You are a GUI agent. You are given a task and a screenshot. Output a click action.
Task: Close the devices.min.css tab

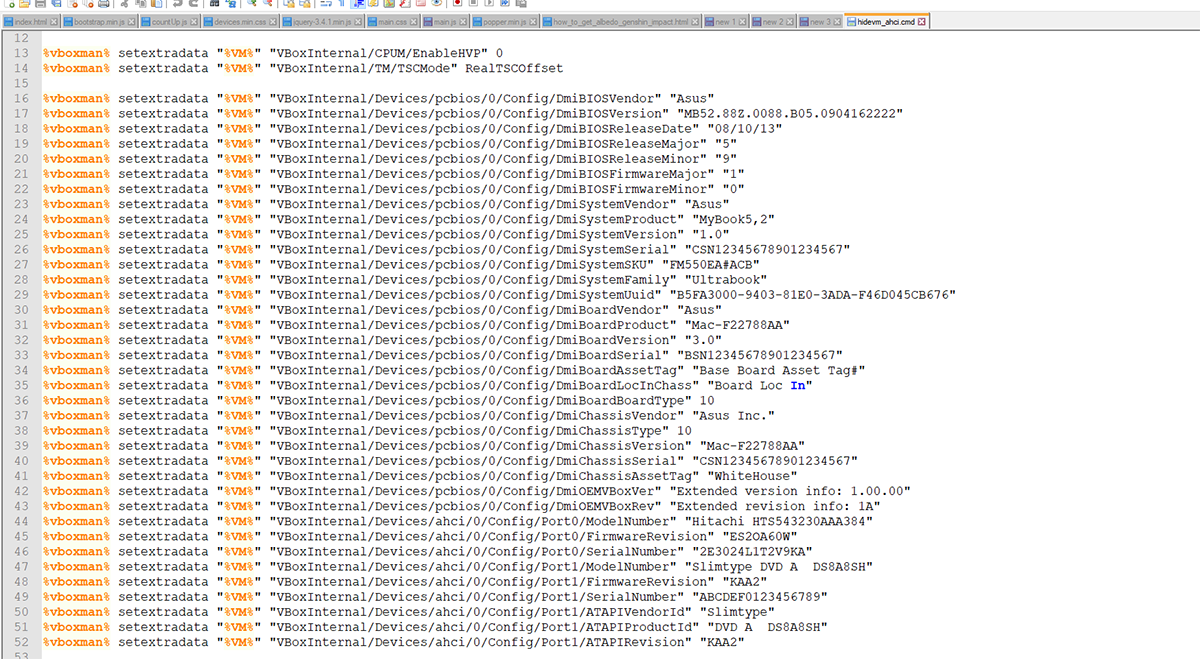(x=272, y=22)
